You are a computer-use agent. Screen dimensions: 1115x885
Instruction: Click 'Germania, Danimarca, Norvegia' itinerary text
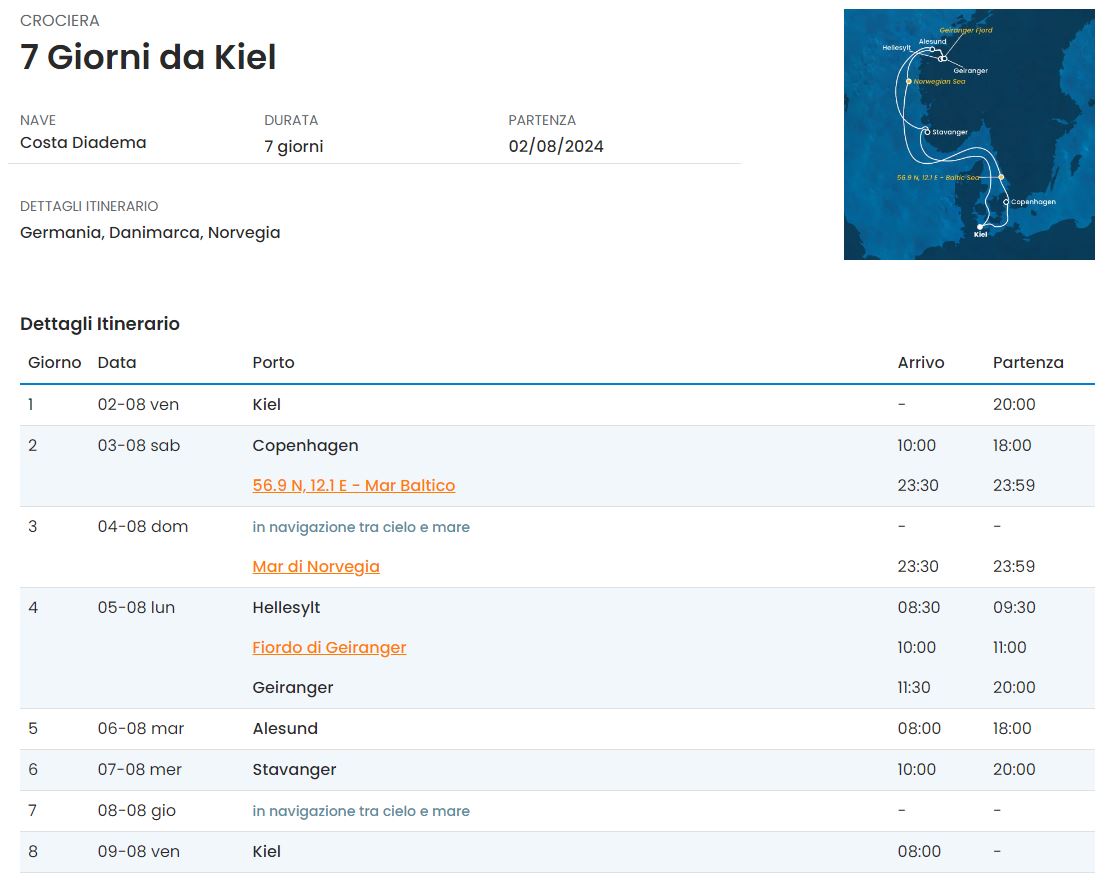(x=150, y=232)
